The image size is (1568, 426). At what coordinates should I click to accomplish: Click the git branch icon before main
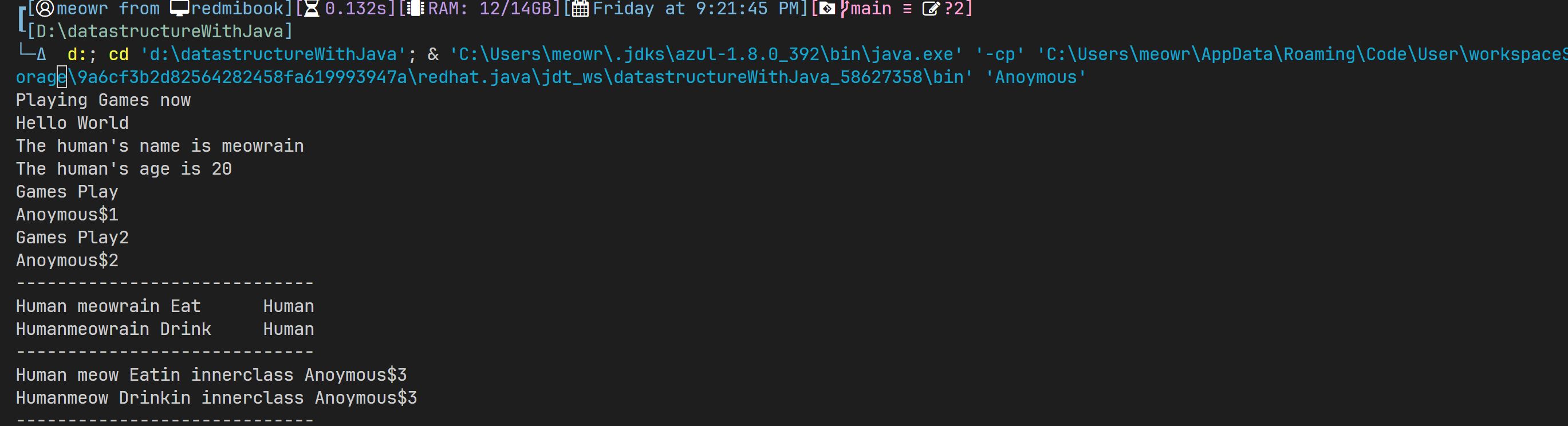point(844,9)
